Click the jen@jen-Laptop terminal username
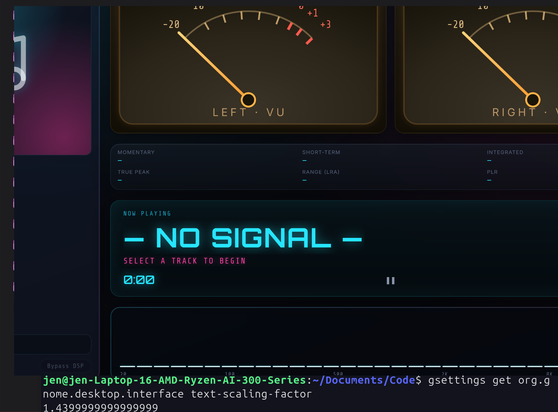Image resolution: width=558 pixels, height=412 pixels. 174,380
